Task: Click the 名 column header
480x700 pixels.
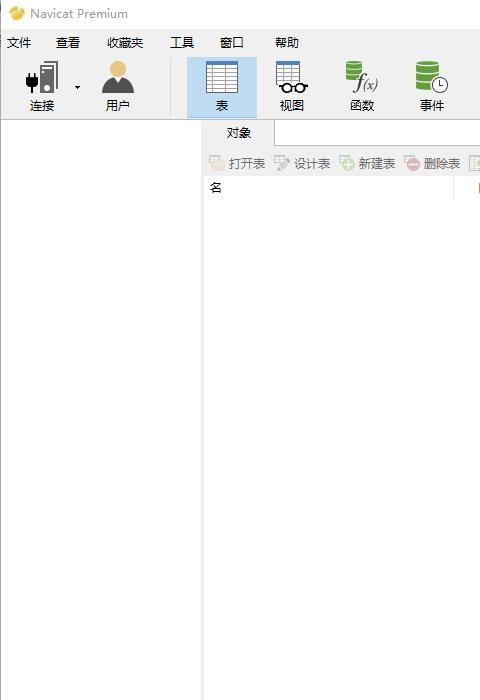Action: (329, 188)
